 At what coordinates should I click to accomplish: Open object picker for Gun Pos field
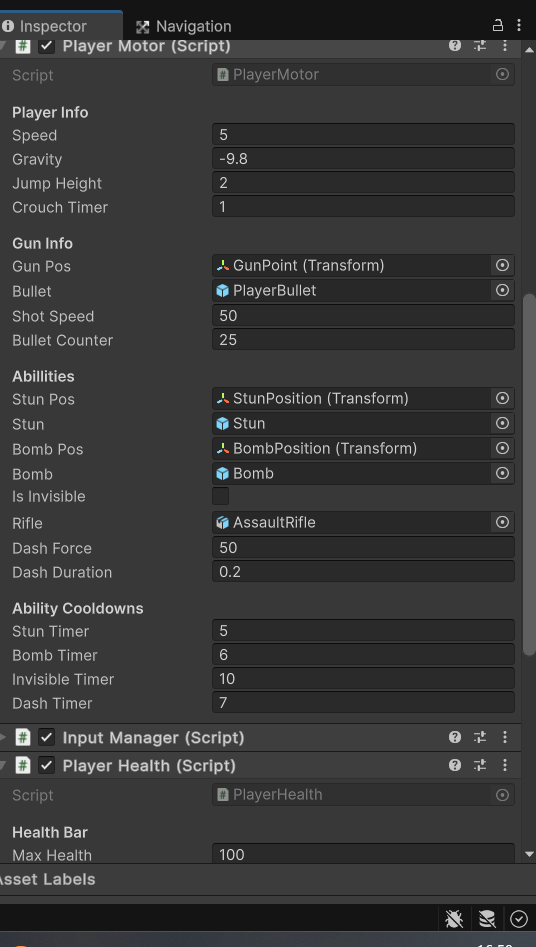click(x=502, y=266)
